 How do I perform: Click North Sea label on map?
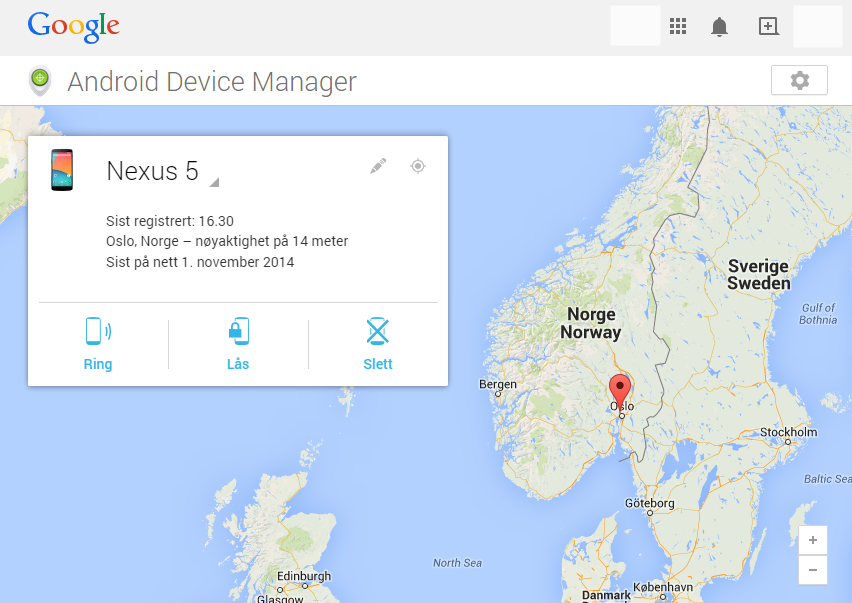point(458,563)
